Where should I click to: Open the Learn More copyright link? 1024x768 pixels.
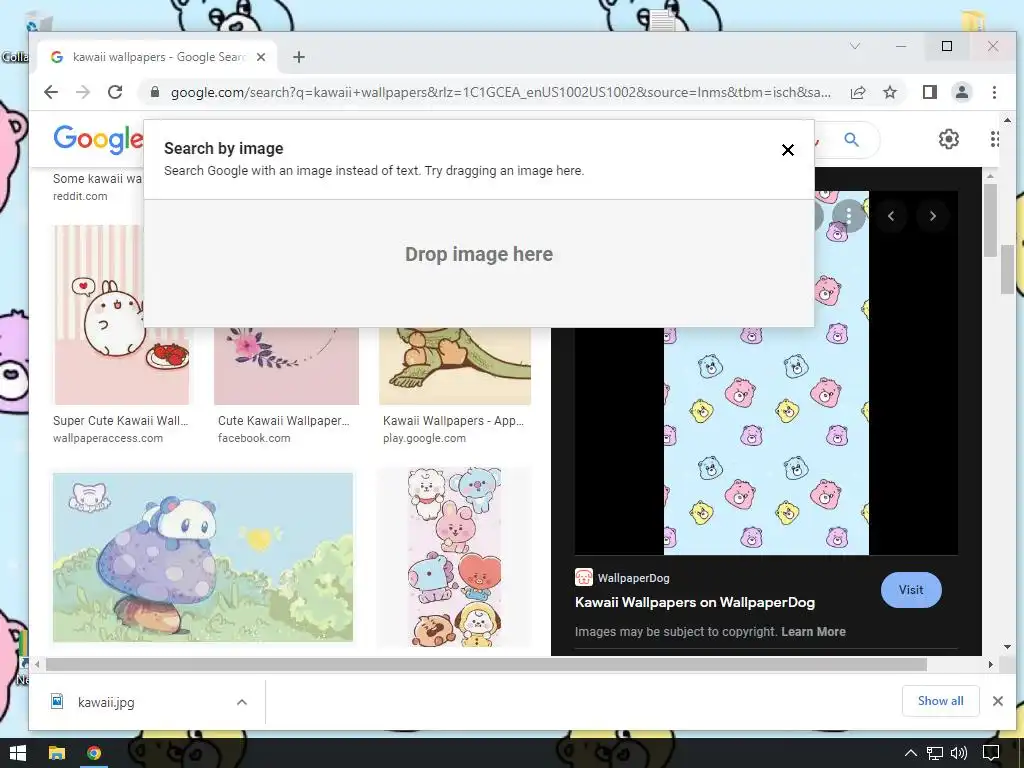[x=813, y=632]
